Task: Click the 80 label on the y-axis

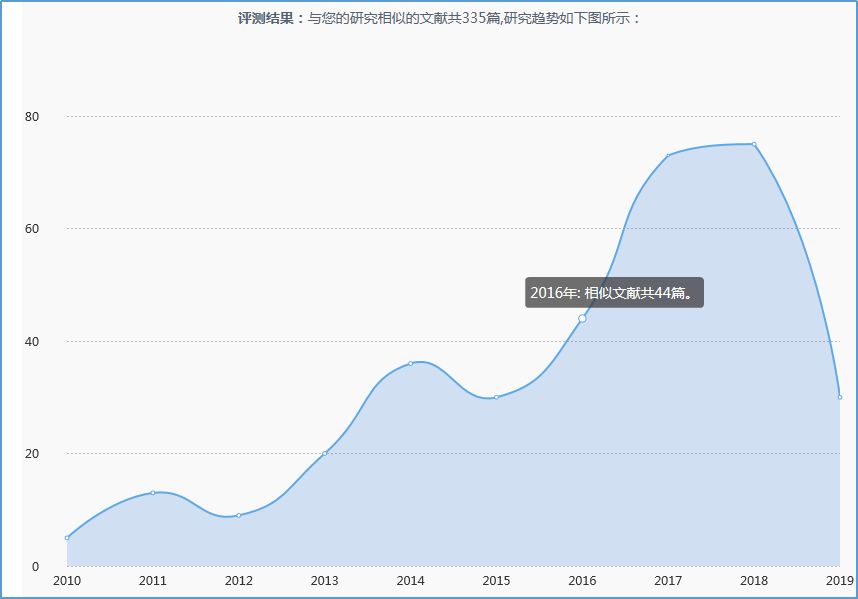Action: [32, 116]
